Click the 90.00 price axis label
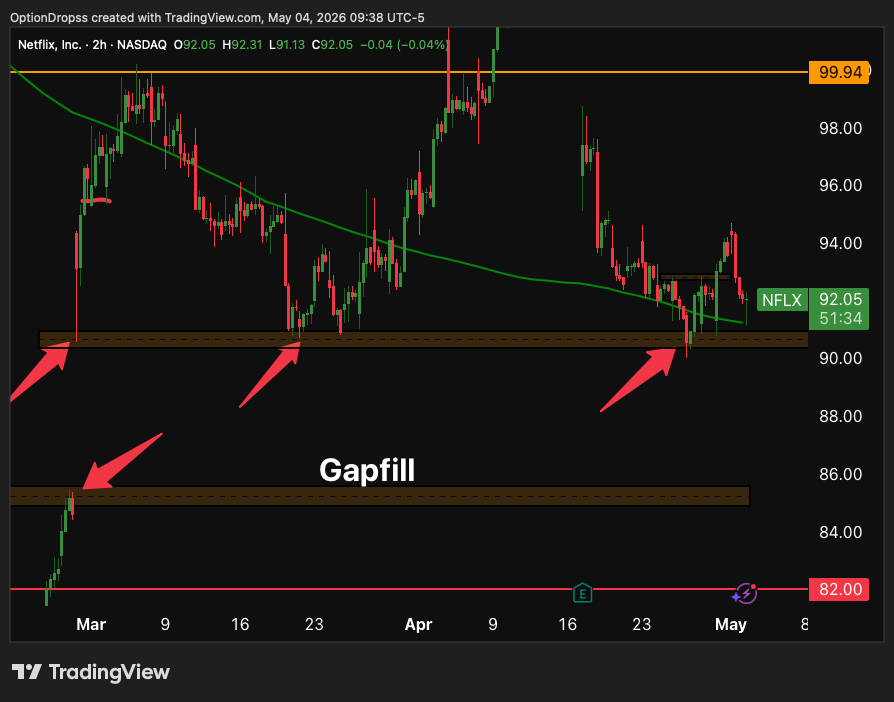The height and width of the screenshot is (702, 894). click(x=840, y=358)
